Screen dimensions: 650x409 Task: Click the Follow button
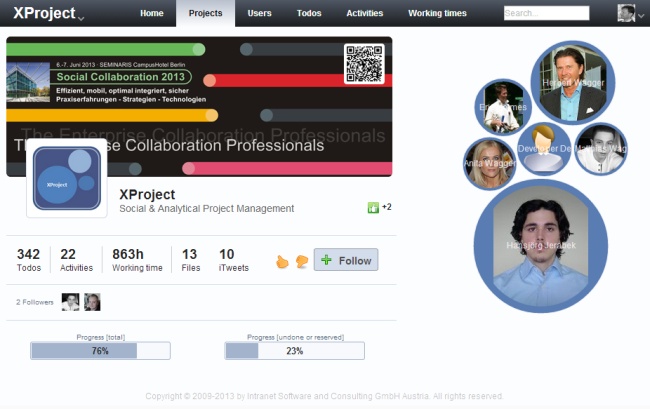(346, 260)
